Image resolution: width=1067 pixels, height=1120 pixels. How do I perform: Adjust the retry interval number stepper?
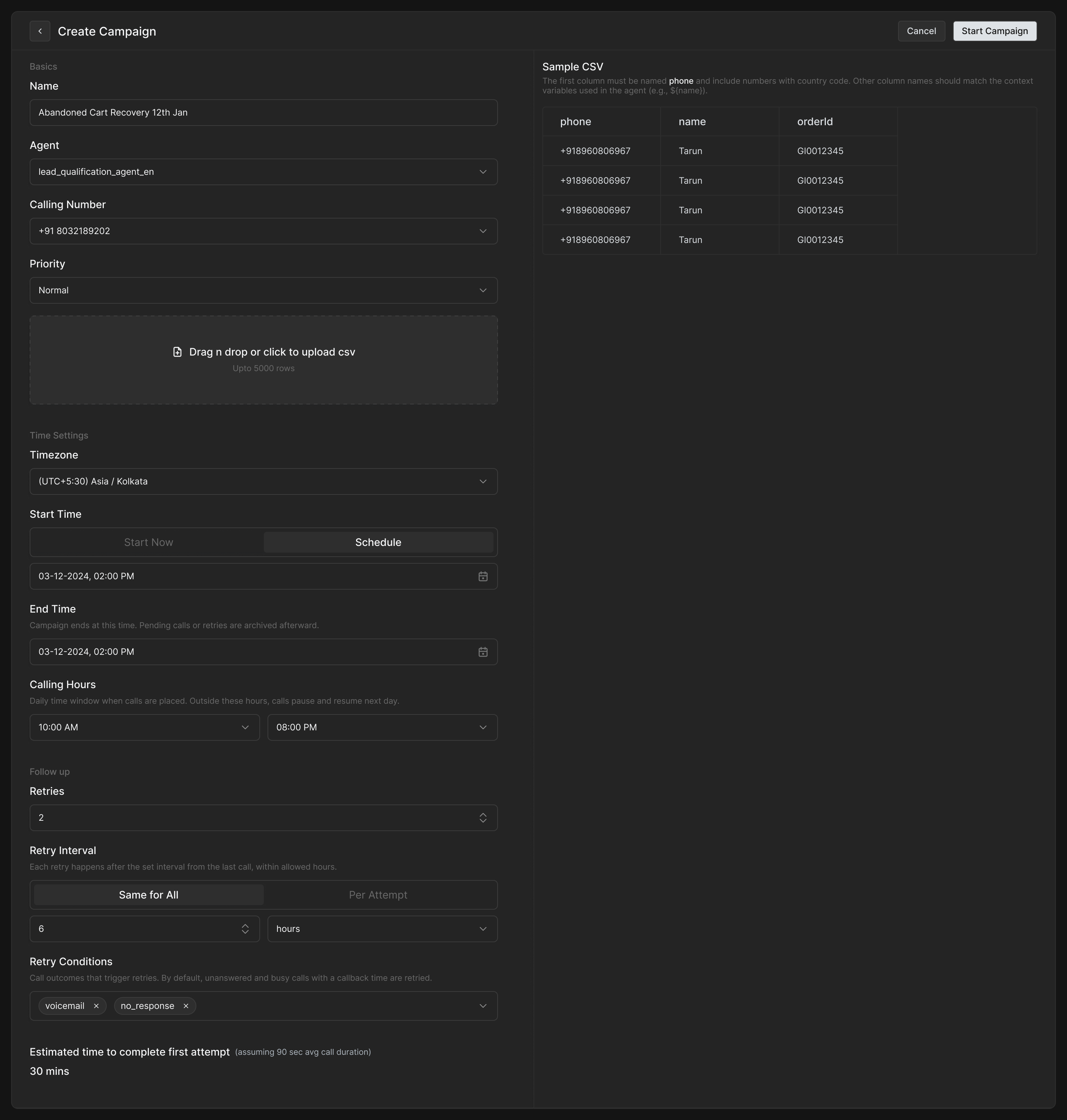(245, 929)
